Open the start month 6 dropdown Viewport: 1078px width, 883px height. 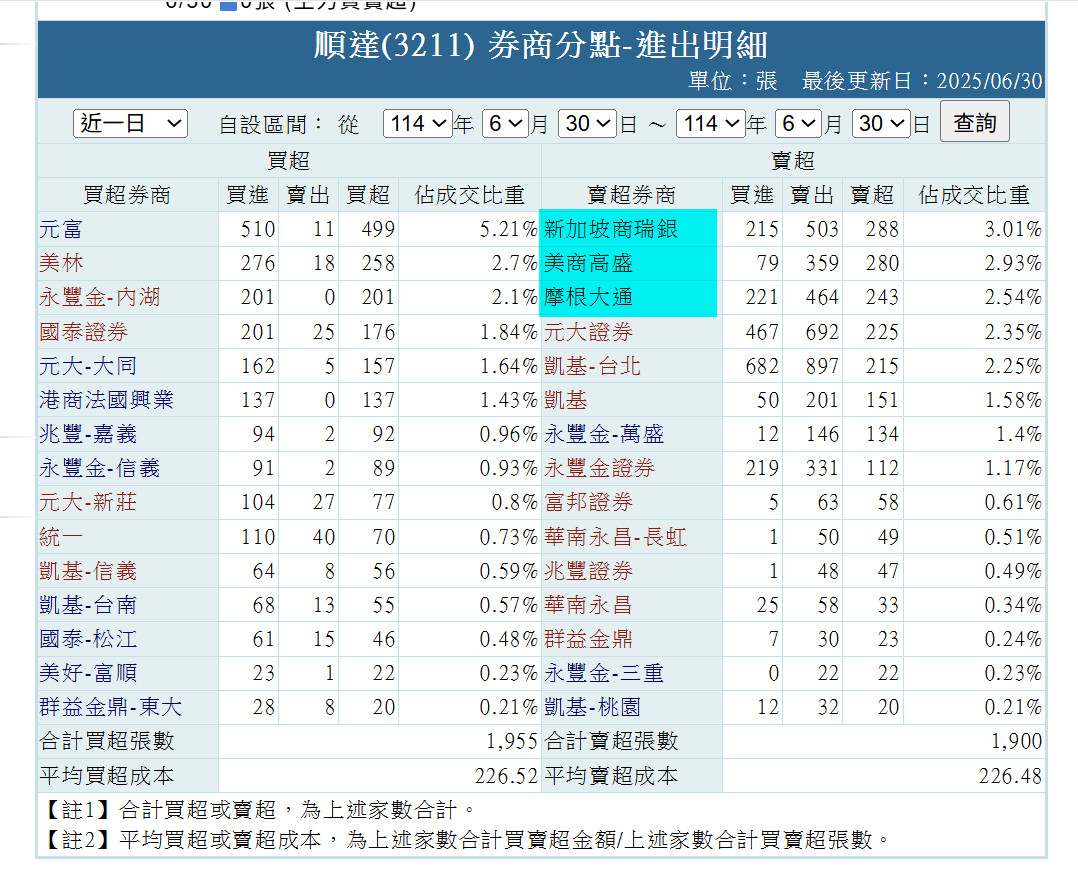pyautogui.click(x=505, y=124)
